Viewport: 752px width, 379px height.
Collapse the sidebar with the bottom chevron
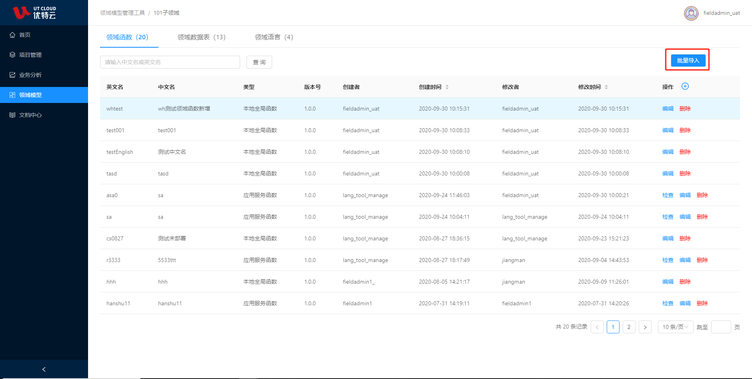pos(44,369)
